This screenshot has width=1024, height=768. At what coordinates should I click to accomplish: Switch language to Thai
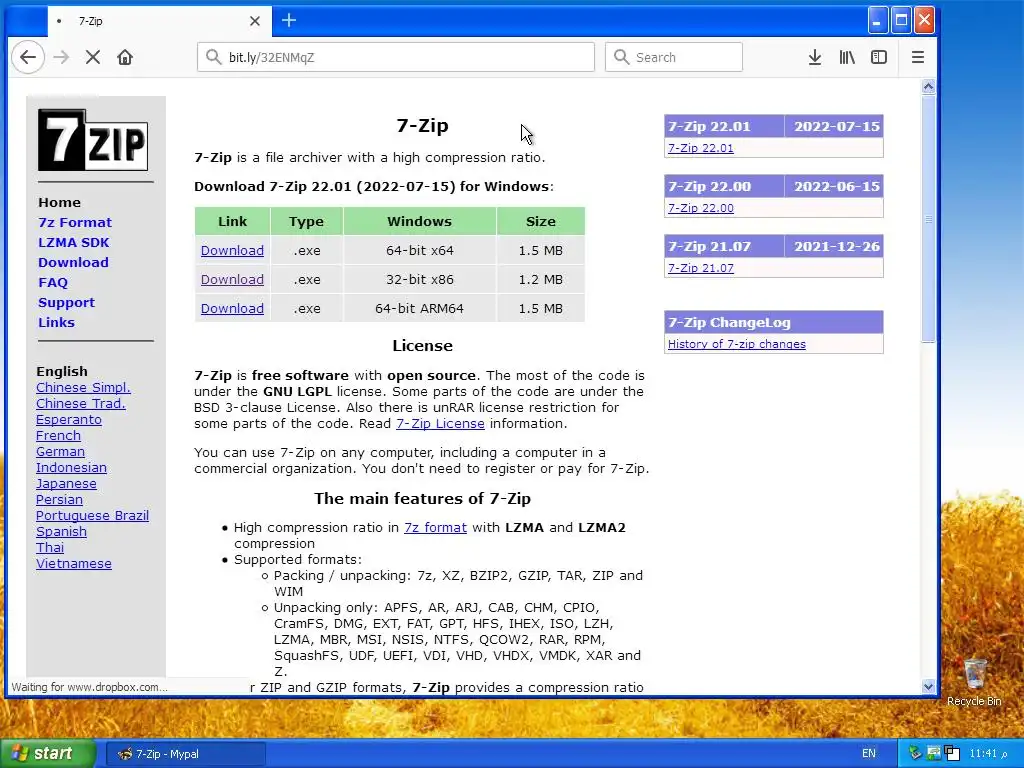tap(50, 548)
